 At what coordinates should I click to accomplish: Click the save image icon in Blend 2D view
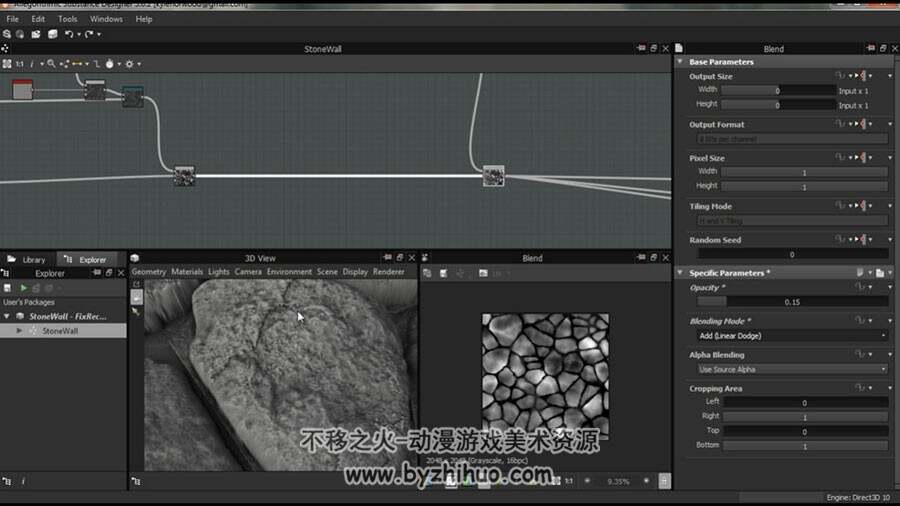(x=443, y=274)
